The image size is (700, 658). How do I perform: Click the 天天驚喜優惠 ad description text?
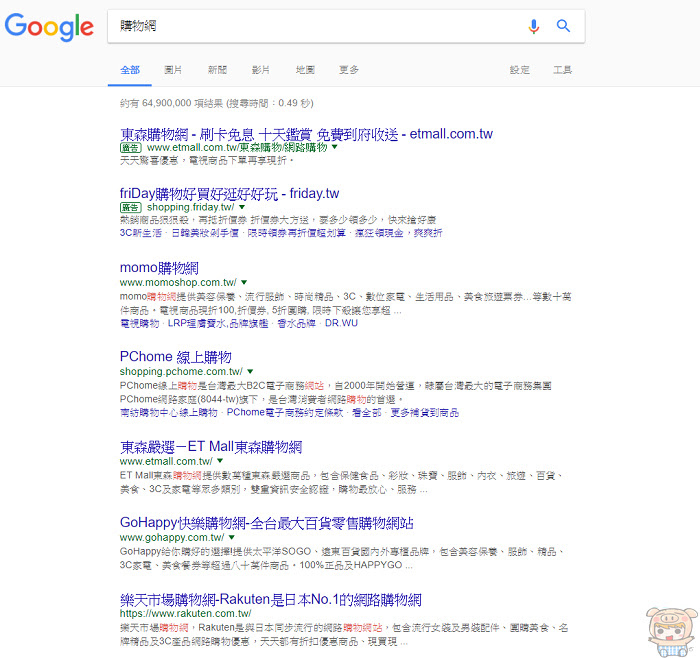tap(207, 160)
